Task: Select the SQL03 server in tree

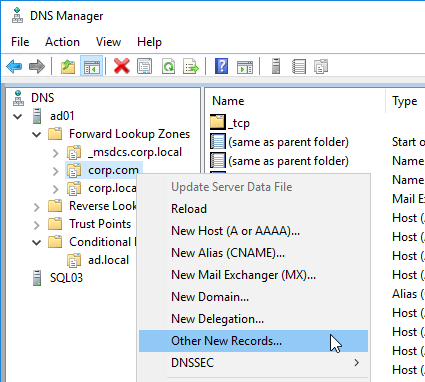Action: 66,278
